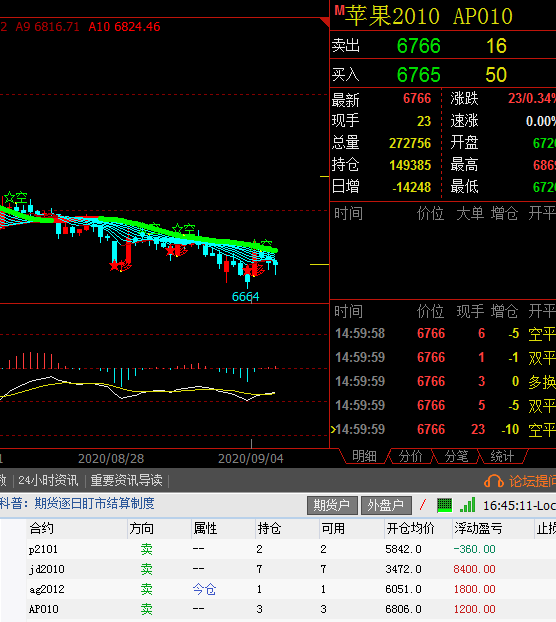Select the ag2012 position row
The width and height of the screenshot is (556, 622).
tap(291, 589)
